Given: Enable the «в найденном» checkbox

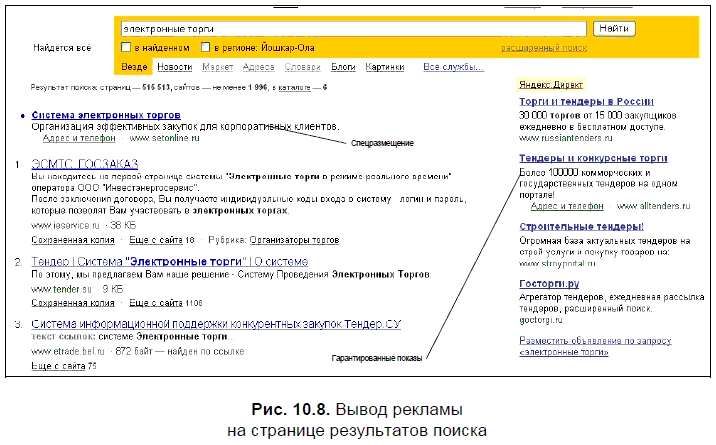Looking at the screenshot, I should tap(125, 47).
